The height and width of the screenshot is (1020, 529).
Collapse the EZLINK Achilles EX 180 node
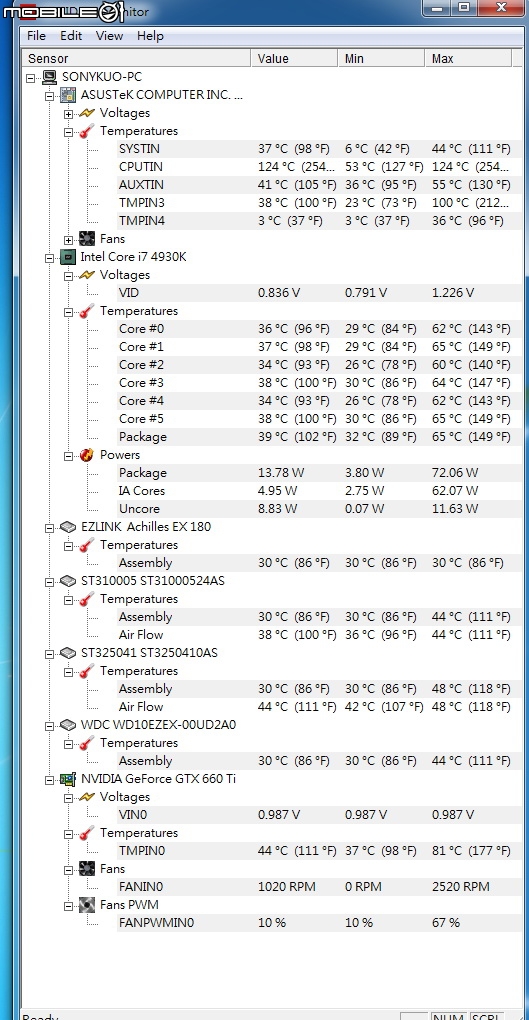[x=49, y=528]
